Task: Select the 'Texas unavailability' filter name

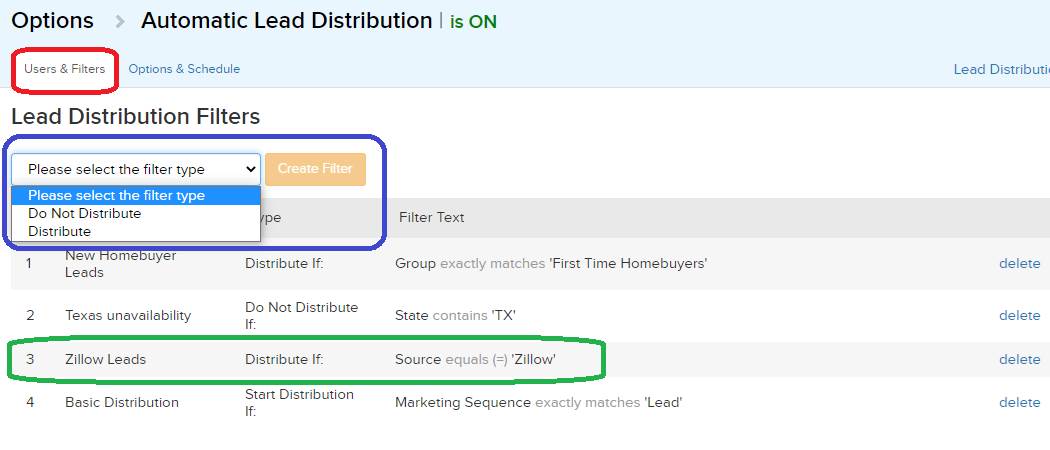Action: point(128,315)
